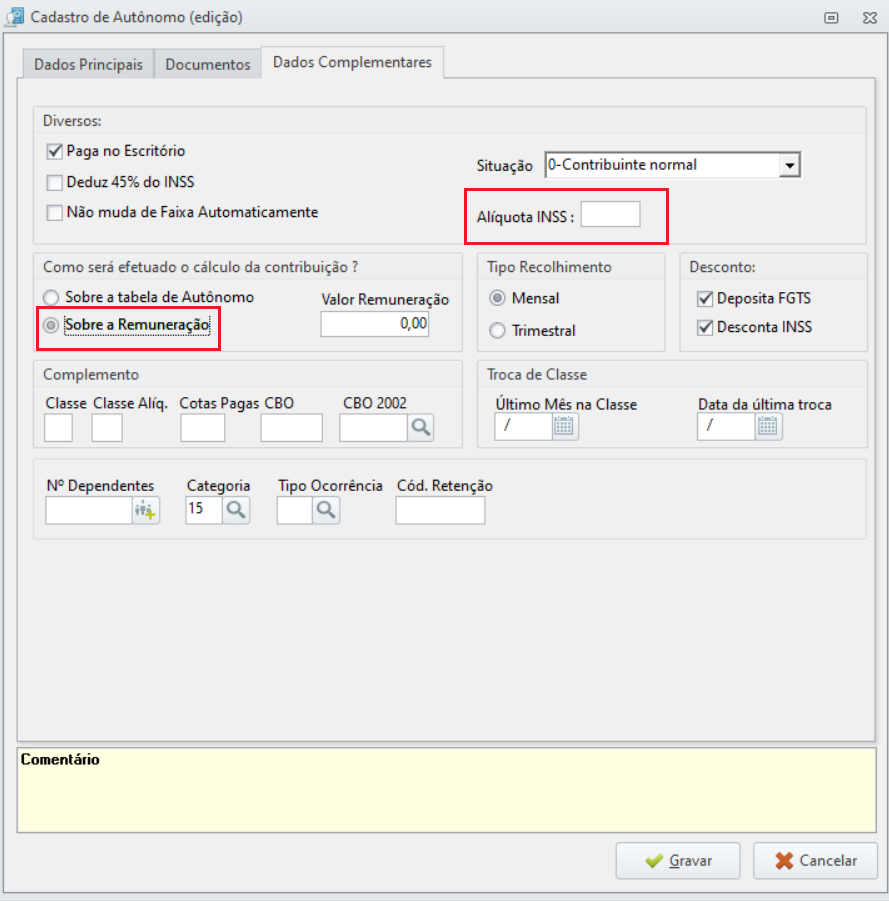Check Não muda de Faixa Automaticamente
The width and height of the screenshot is (889, 901).
[x=55, y=213]
